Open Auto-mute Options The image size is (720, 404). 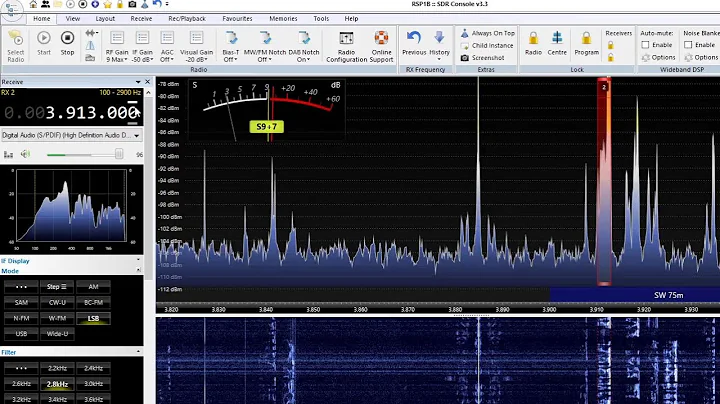[x=658, y=57]
